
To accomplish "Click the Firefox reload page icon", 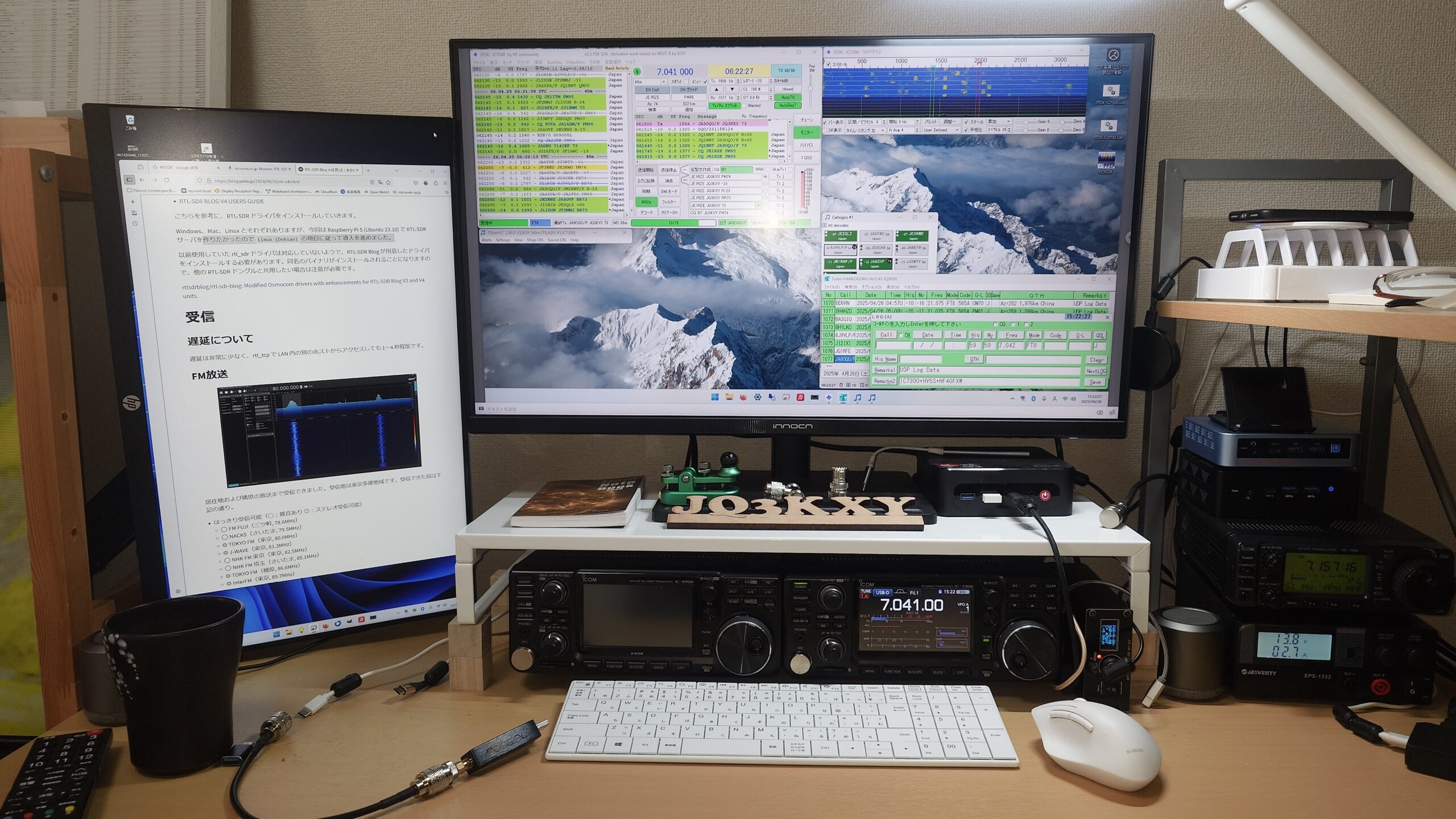I will coord(167,180).
